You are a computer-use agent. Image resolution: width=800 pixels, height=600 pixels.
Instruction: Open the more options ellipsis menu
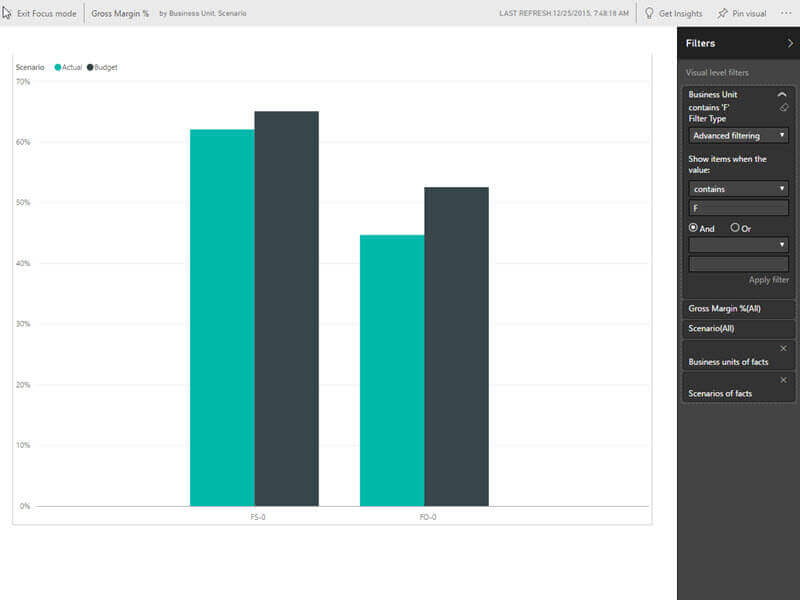tap(786, 13)
